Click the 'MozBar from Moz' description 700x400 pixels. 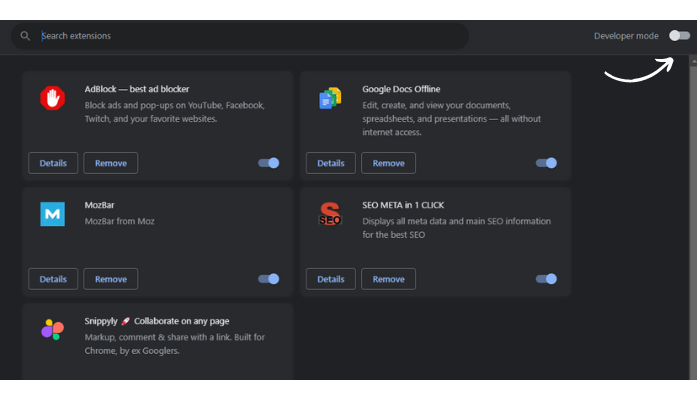tap(120, 221)
